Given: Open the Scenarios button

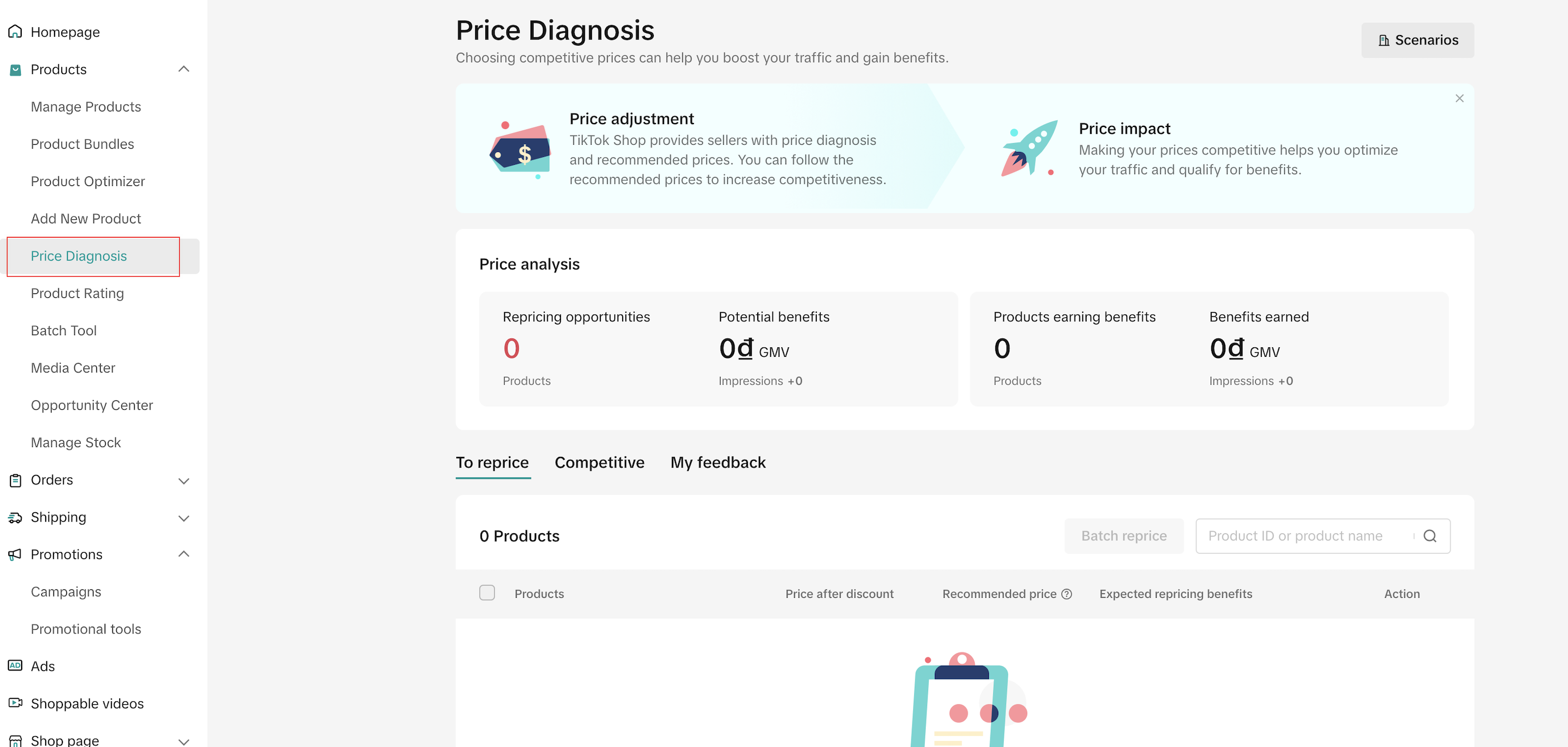Looking at the screenshot, I should point(1417,40).
